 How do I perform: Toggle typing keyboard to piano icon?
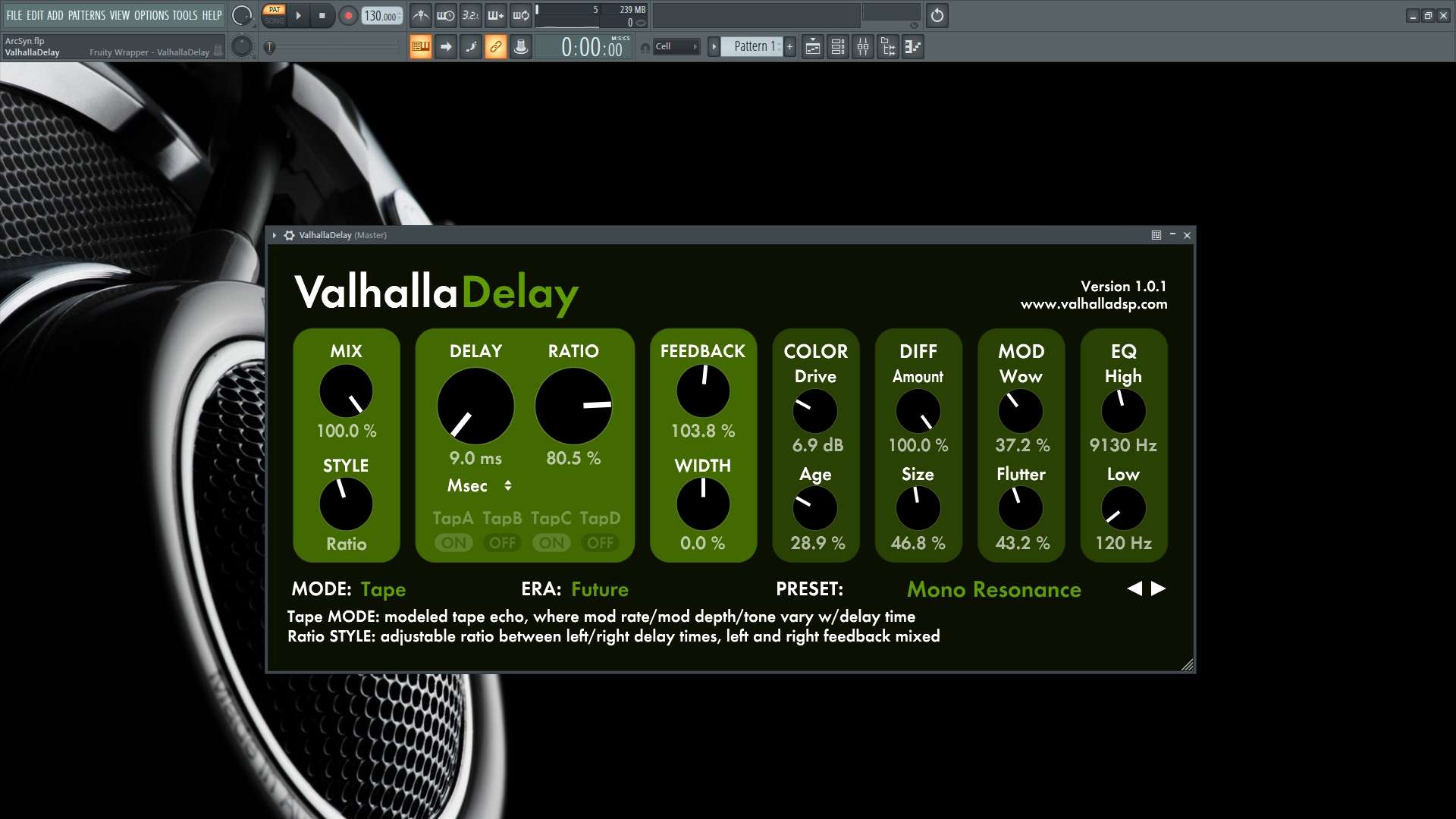(x=421, y=47)
